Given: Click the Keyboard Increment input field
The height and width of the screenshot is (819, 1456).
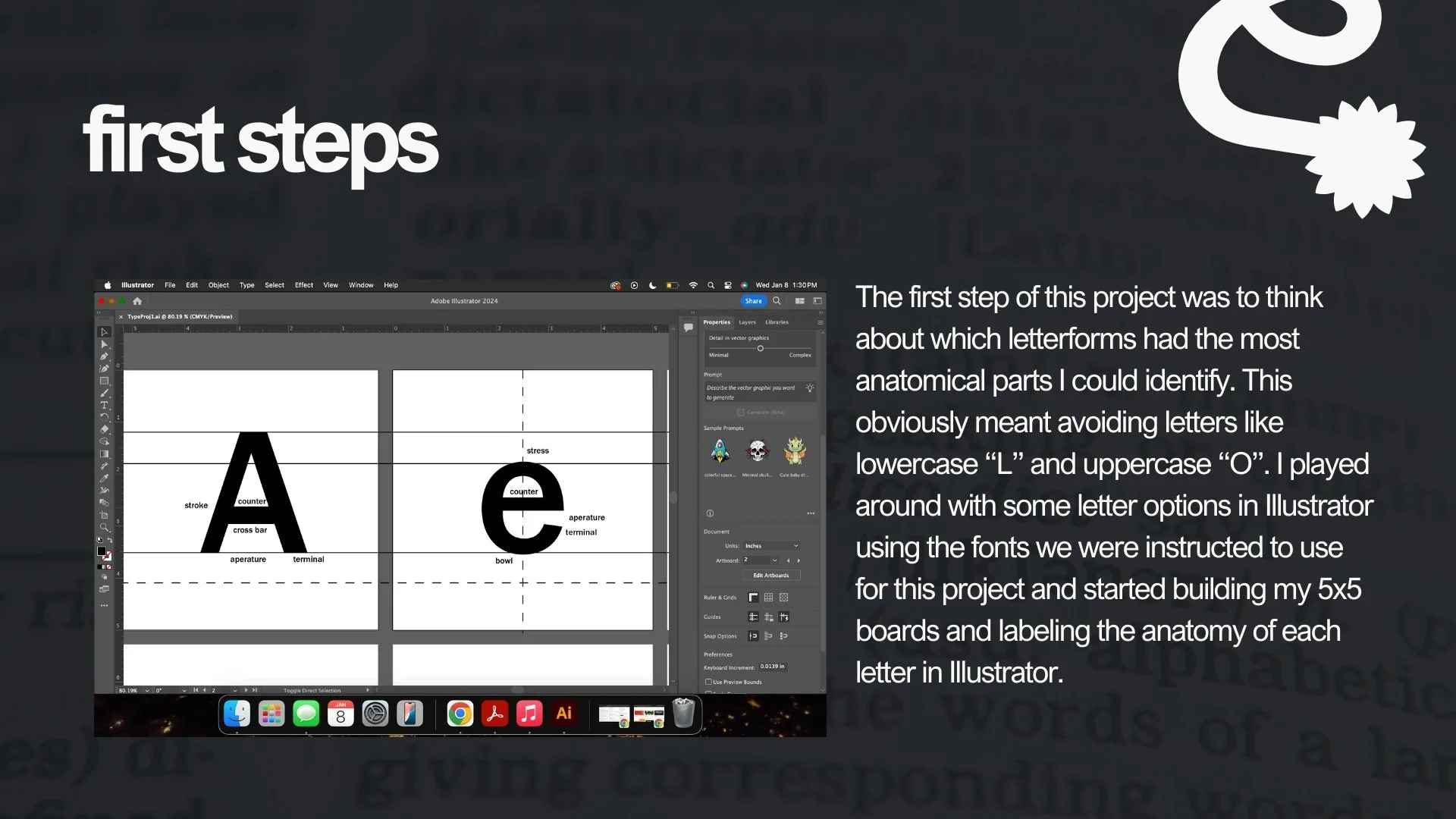Looking at the screenshot, I should (773, 667).
